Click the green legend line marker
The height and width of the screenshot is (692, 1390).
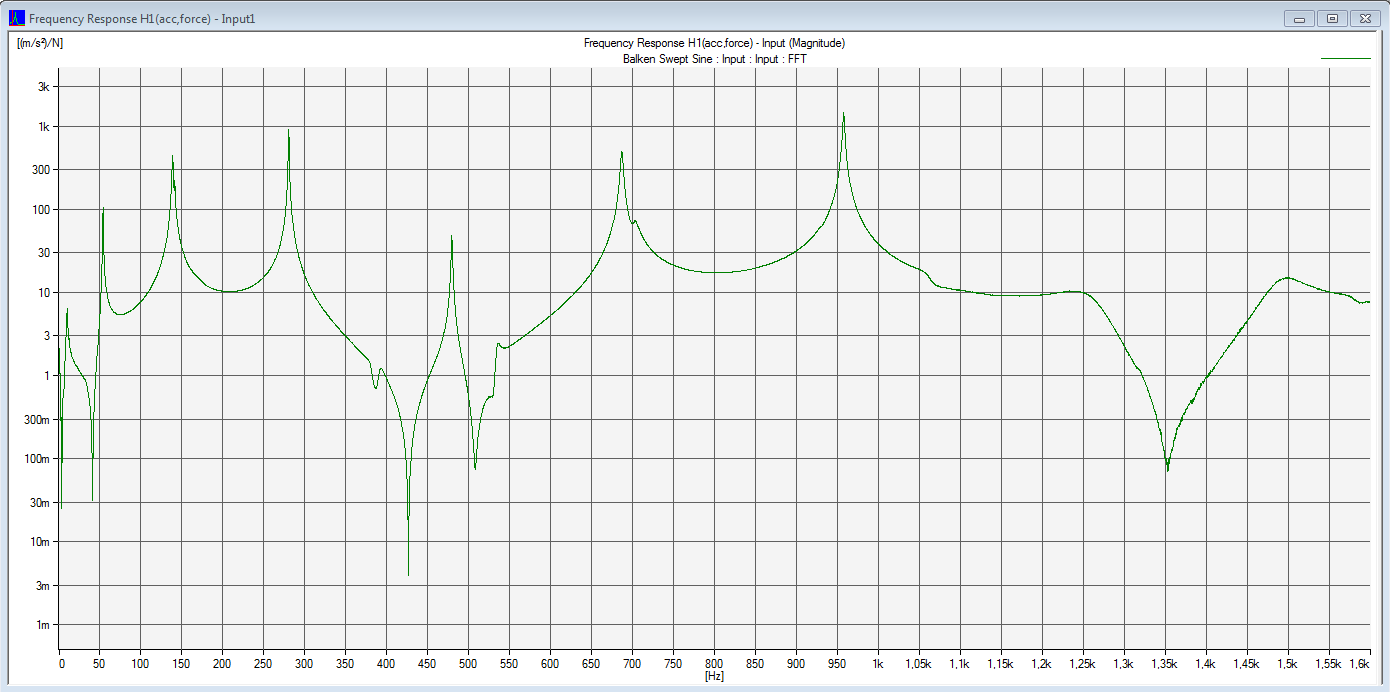tap(1345, 59)
